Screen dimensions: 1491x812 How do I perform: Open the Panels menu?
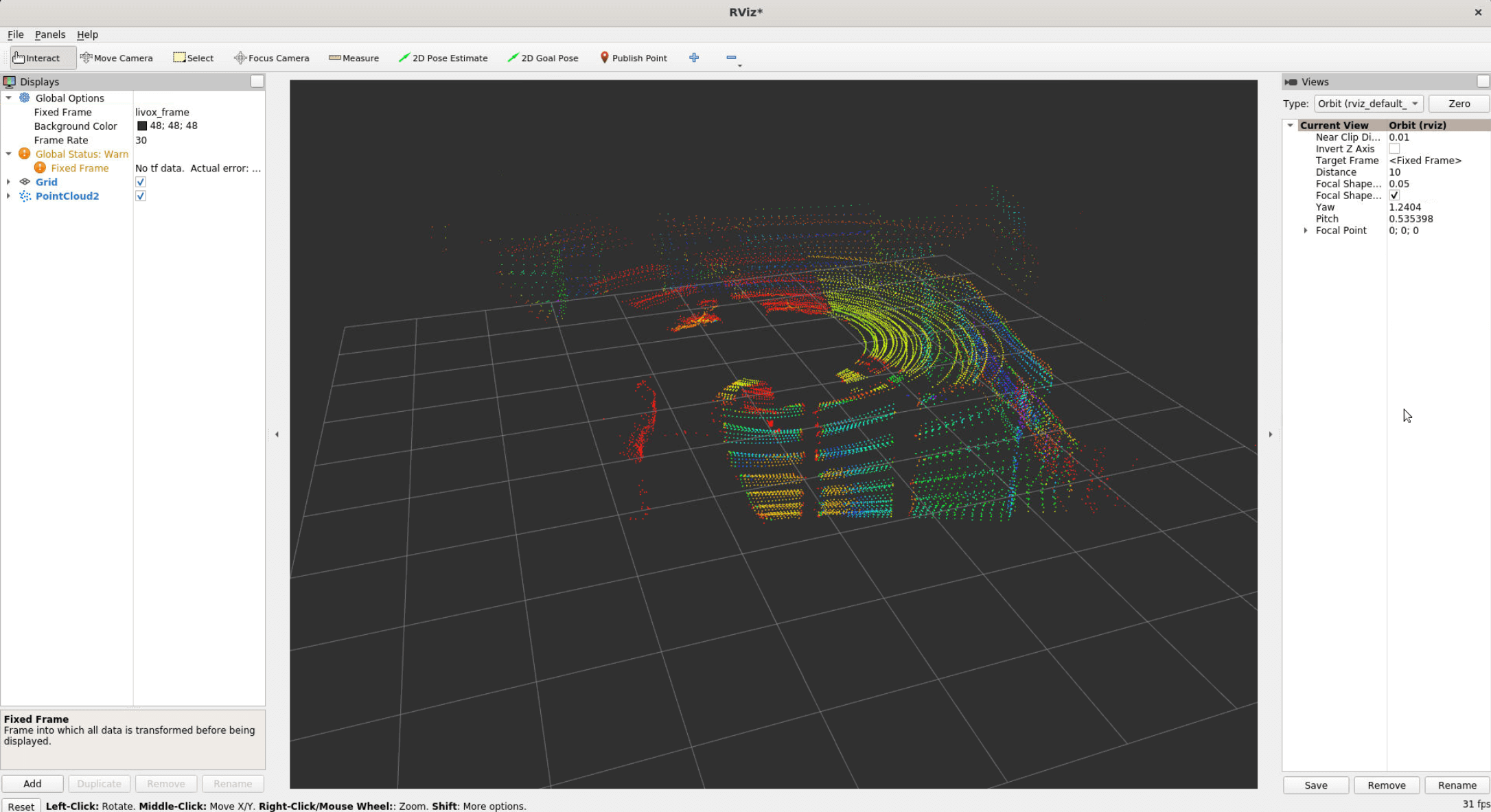pyautogui.click(x=49, y=34)
